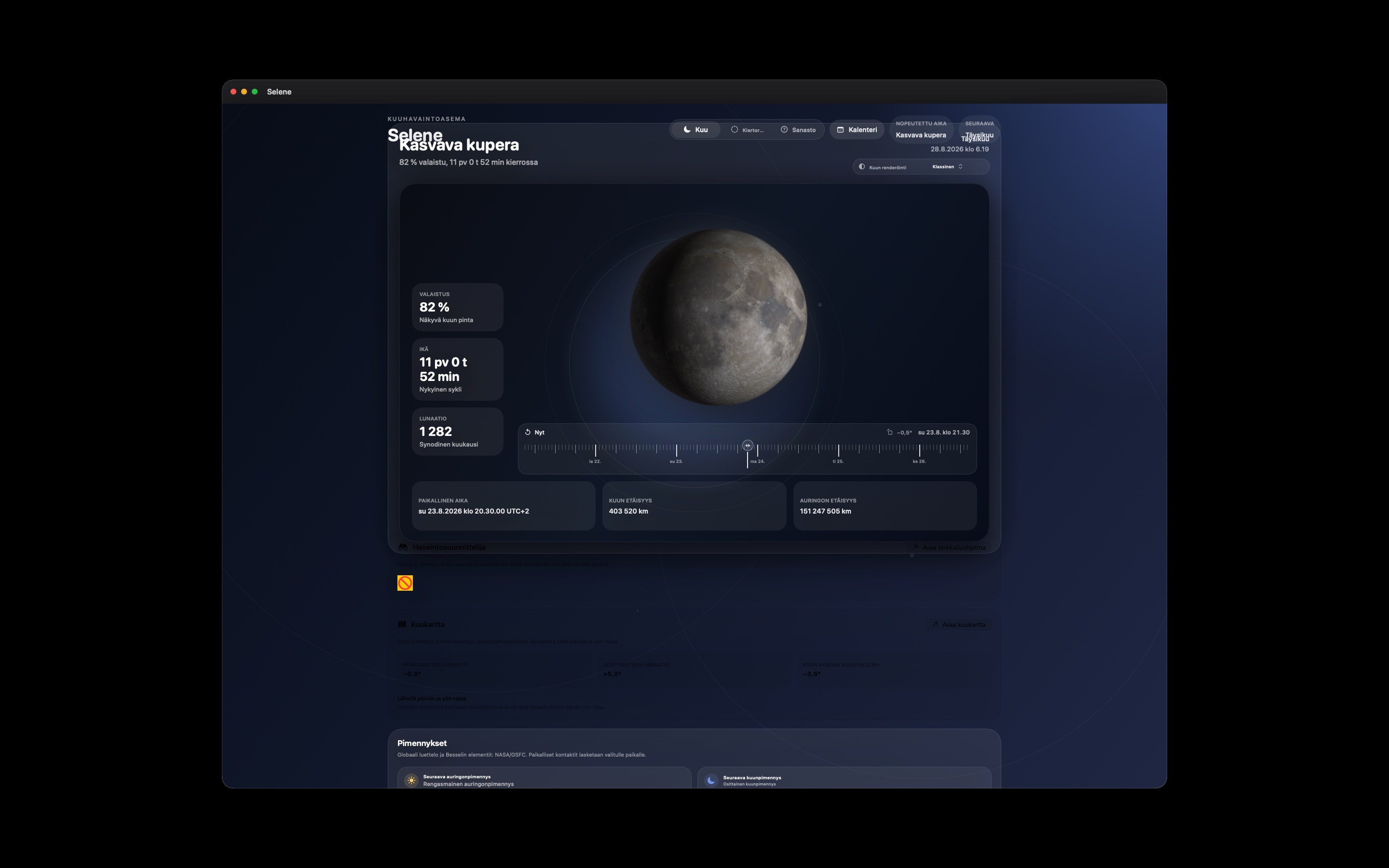This screenshot has height=868, width=1389.
Task: Jump to ma 24. on timeline
Action: [x=757, y=461]
